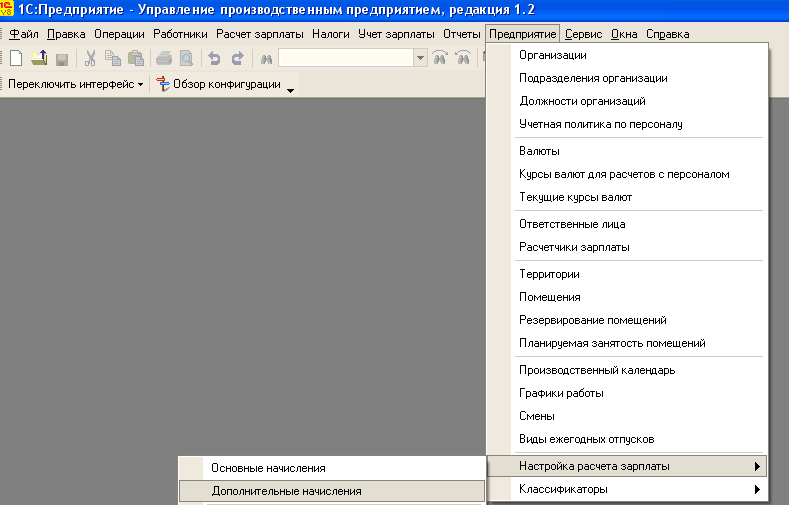Click into the toolbar search input field

[x=346, y=58]
